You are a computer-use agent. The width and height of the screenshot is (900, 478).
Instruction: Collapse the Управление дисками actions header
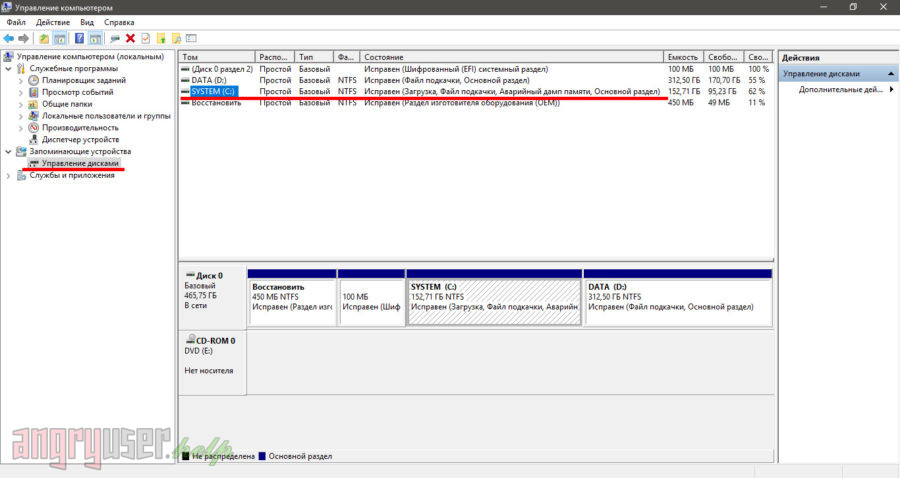point(892,74)
